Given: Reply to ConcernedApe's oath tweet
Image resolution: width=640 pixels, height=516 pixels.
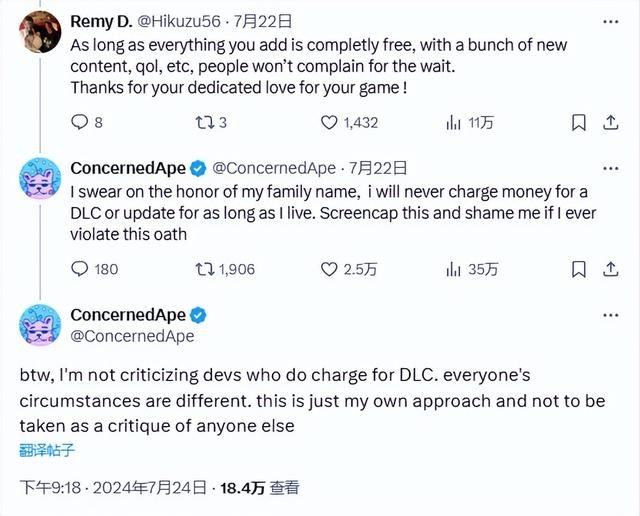Looking at the screenshot, I should 81,268.
